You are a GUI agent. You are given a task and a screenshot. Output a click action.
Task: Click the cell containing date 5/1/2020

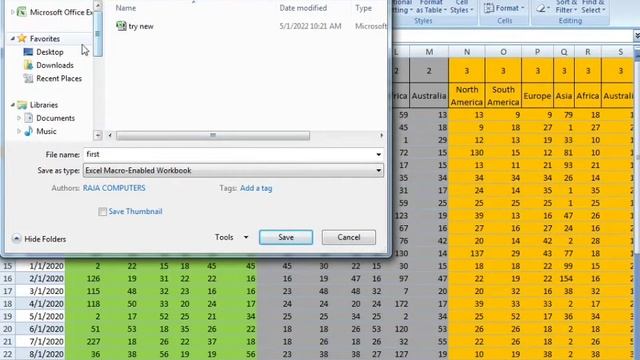pos(40,316)
